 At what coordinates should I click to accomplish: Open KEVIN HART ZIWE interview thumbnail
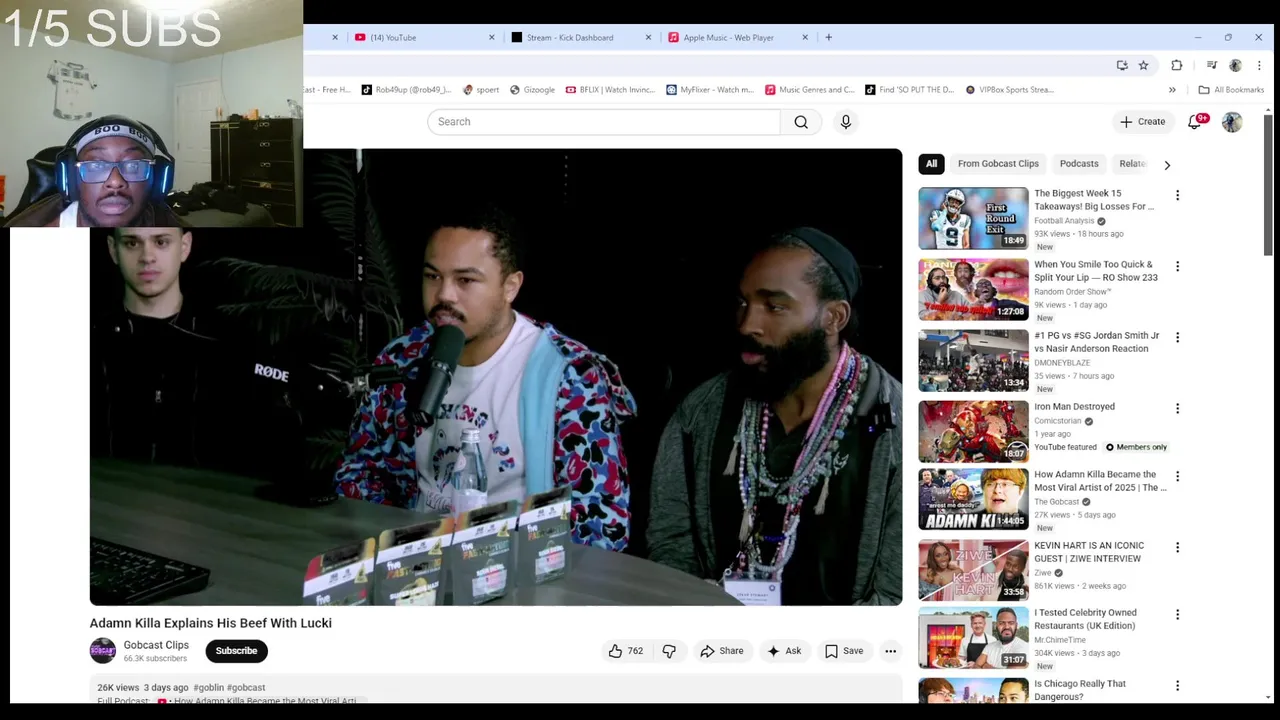click(x=973, y=570)
